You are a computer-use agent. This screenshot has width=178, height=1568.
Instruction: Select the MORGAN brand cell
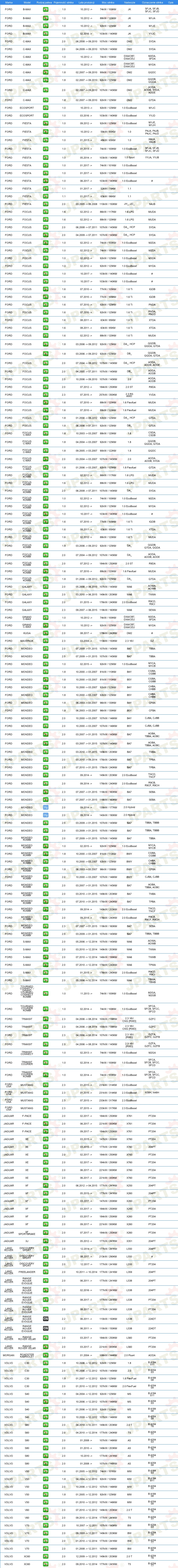[8, 1355]
